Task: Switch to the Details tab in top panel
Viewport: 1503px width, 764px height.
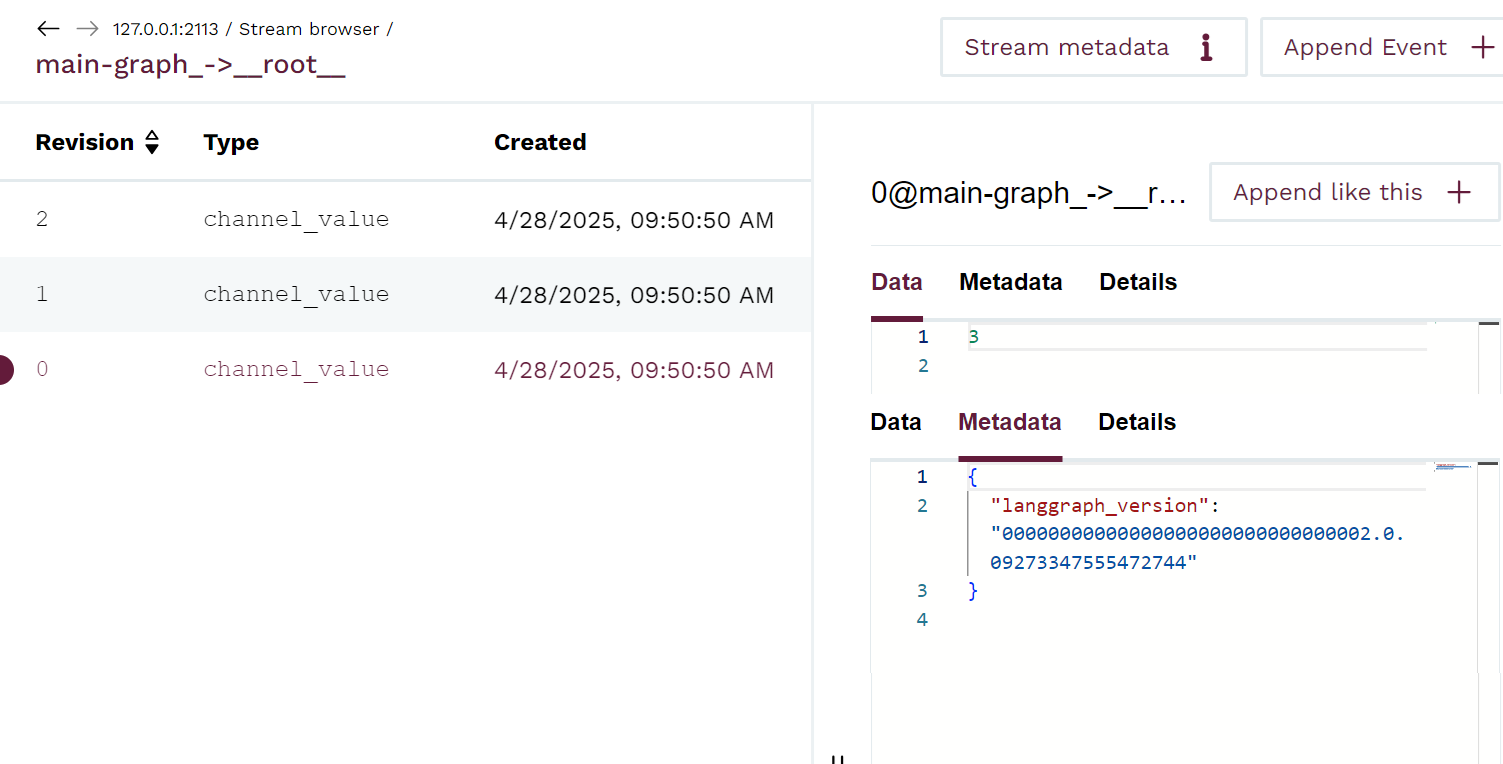Action: coord(1138,282)
